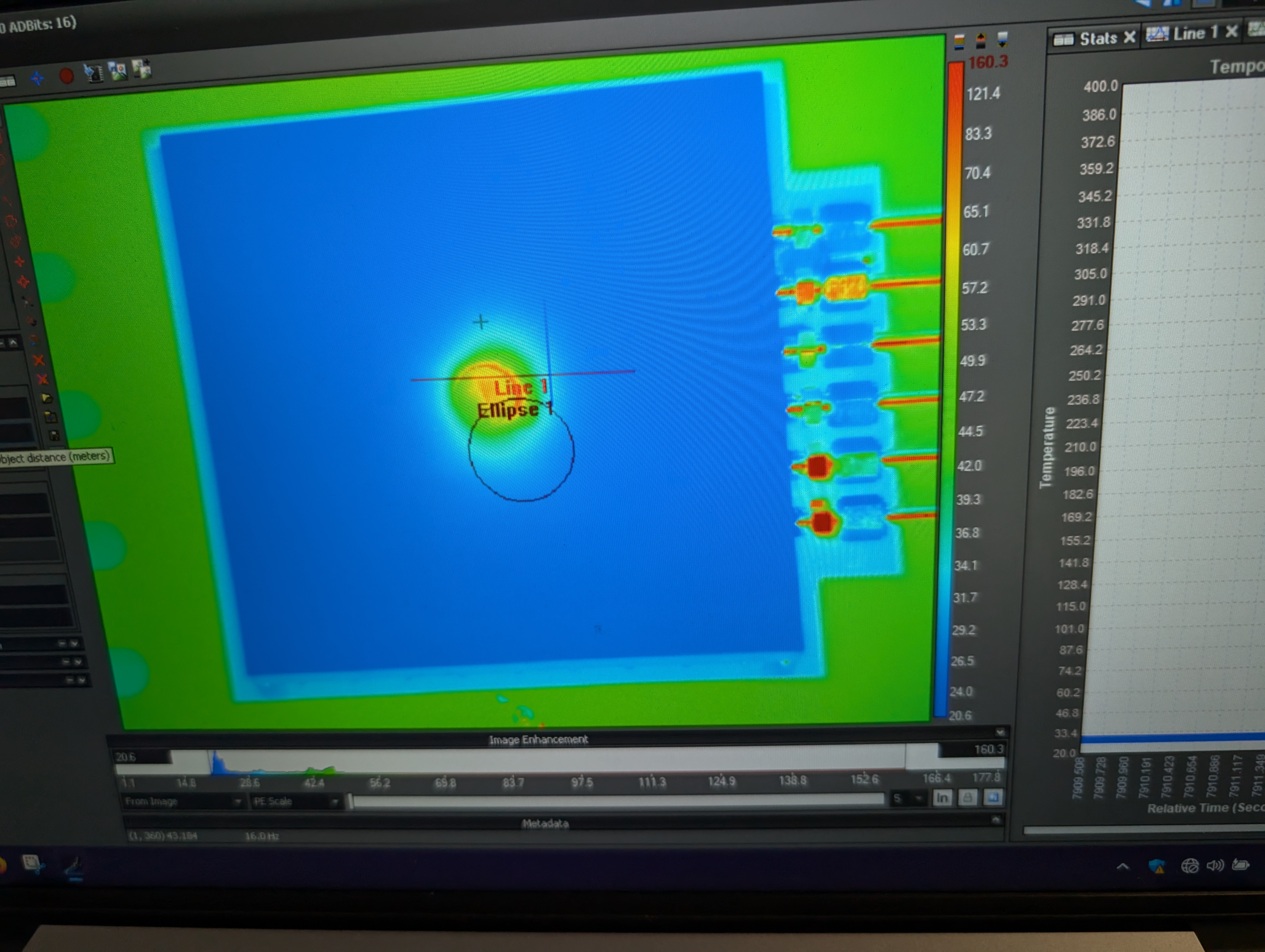Viewport: 1265px width, 952px height.
Task: Toggle the lock button in Image Enhancement
Action: (967, 797)
